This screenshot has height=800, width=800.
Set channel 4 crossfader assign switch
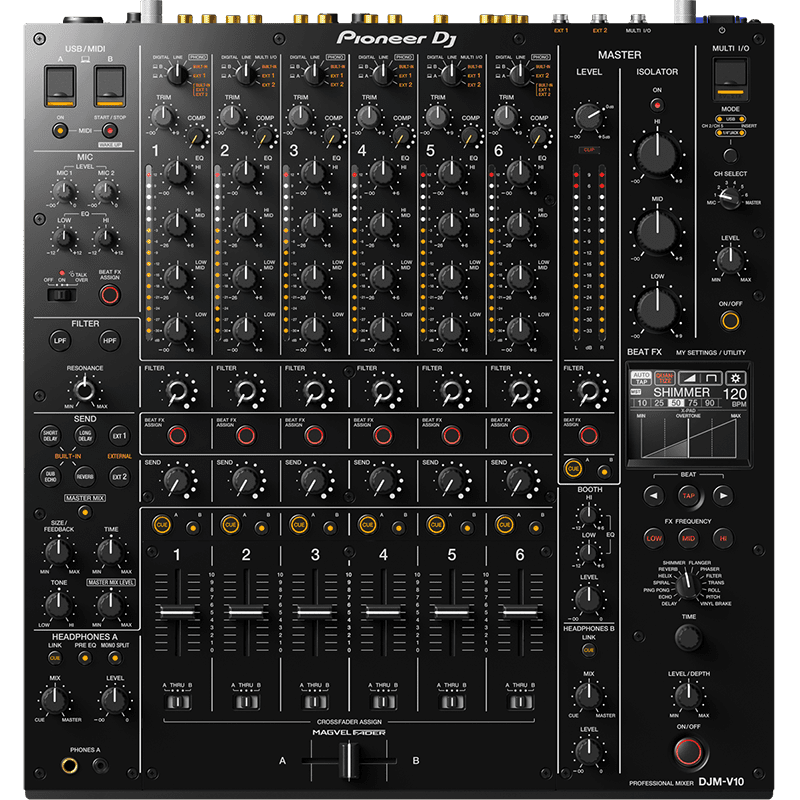[383, 702]
